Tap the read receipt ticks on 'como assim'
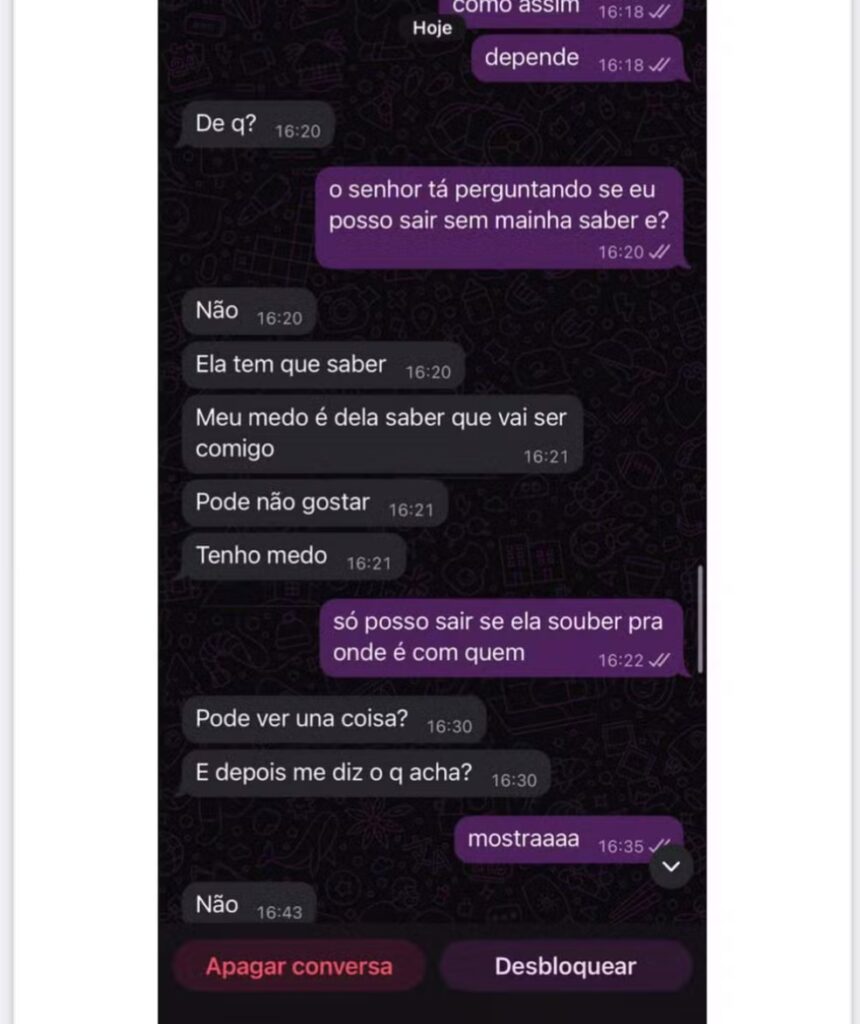 pos(660,11)
